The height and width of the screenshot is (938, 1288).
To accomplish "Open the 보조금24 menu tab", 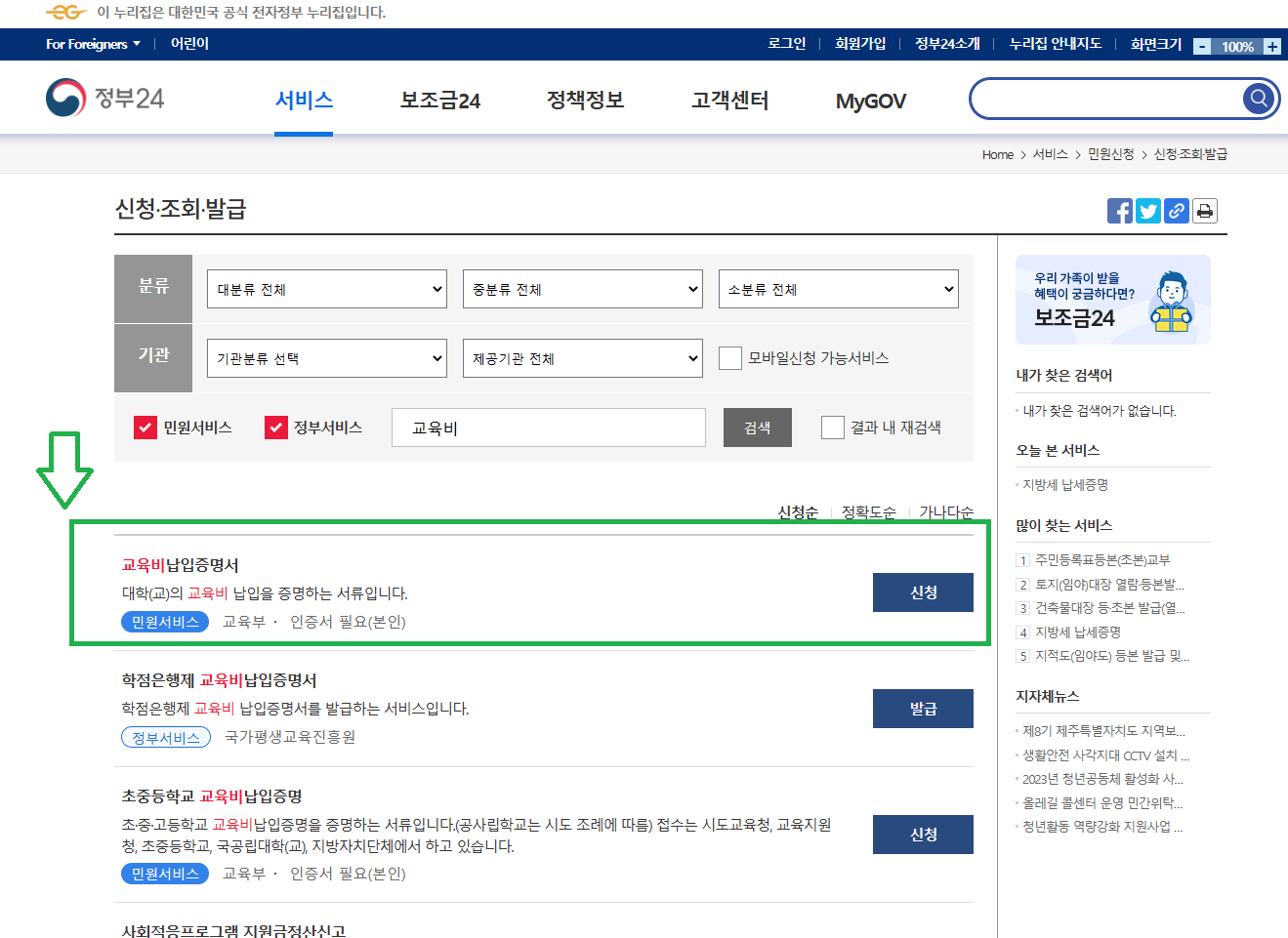I will coord(440,101).
